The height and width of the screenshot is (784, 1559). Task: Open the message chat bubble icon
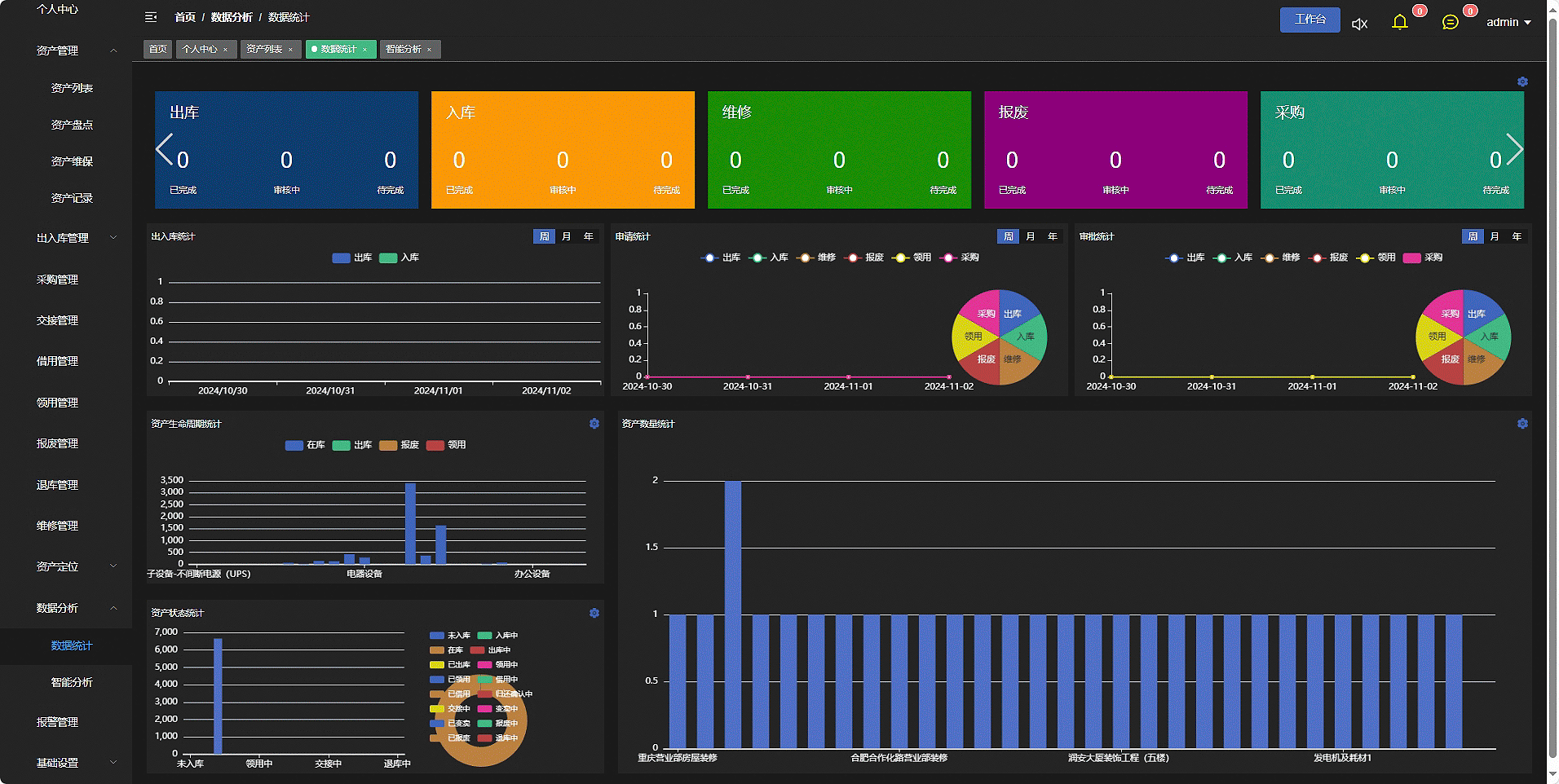(1450, 22)
